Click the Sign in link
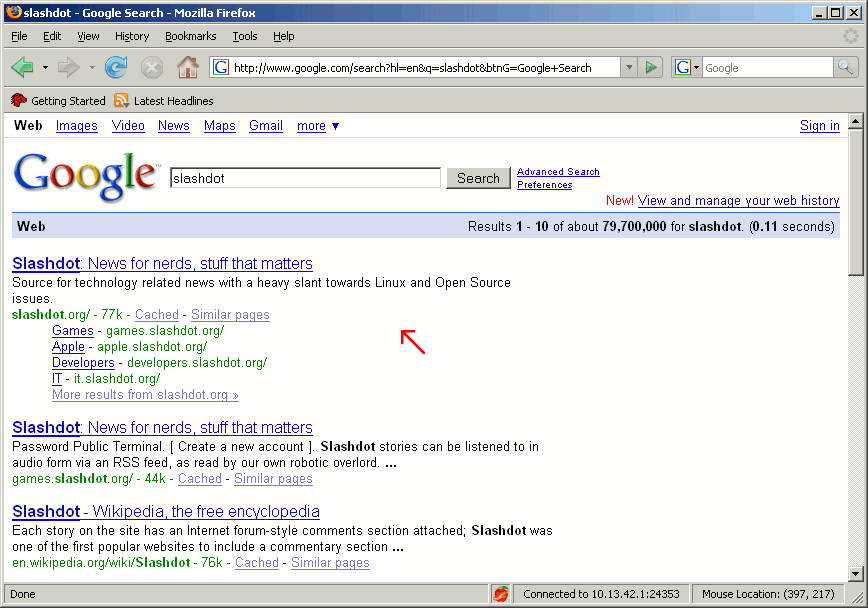 (819, 126)
